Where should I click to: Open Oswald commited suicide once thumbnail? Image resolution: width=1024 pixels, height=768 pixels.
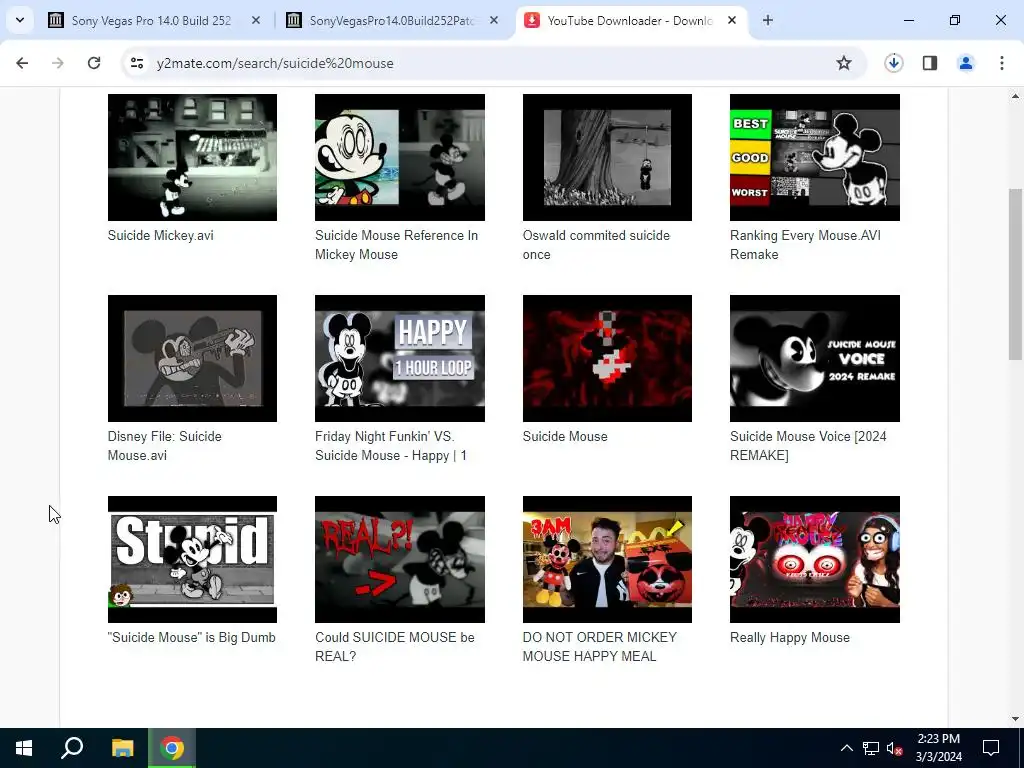click(x=607, y=157)
